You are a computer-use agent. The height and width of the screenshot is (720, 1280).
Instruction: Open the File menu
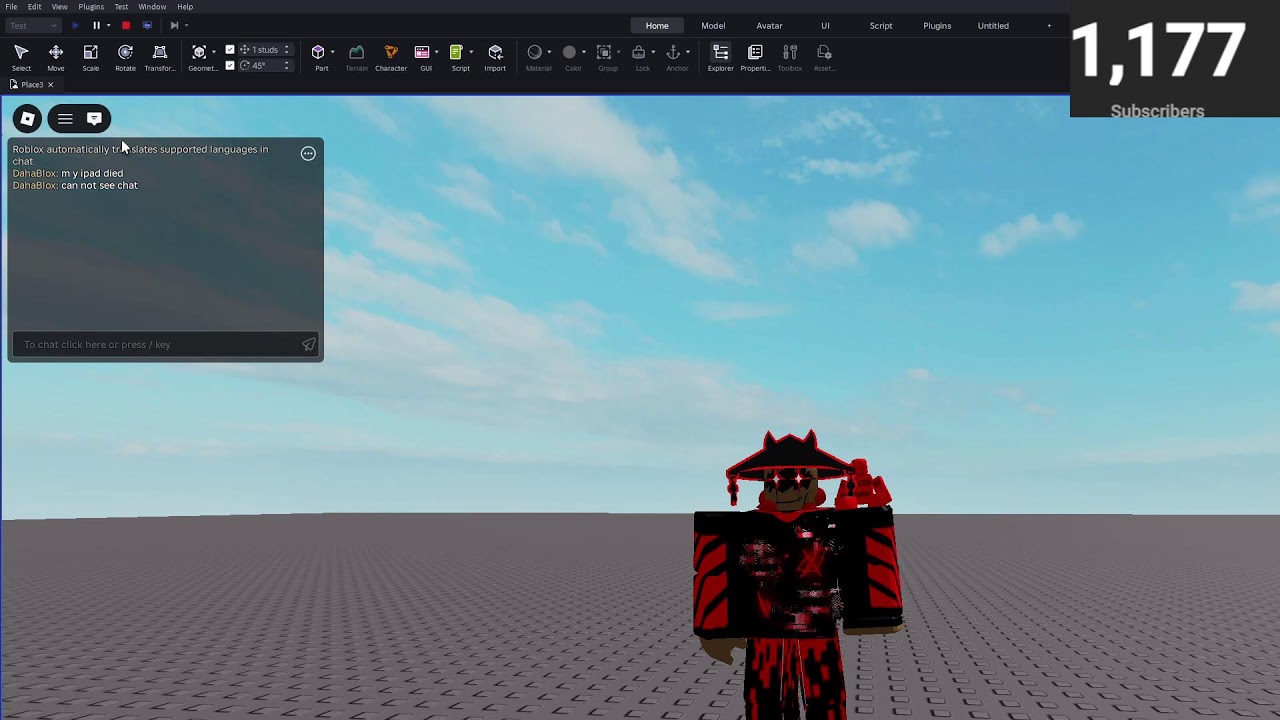click(x=11, y=7)
